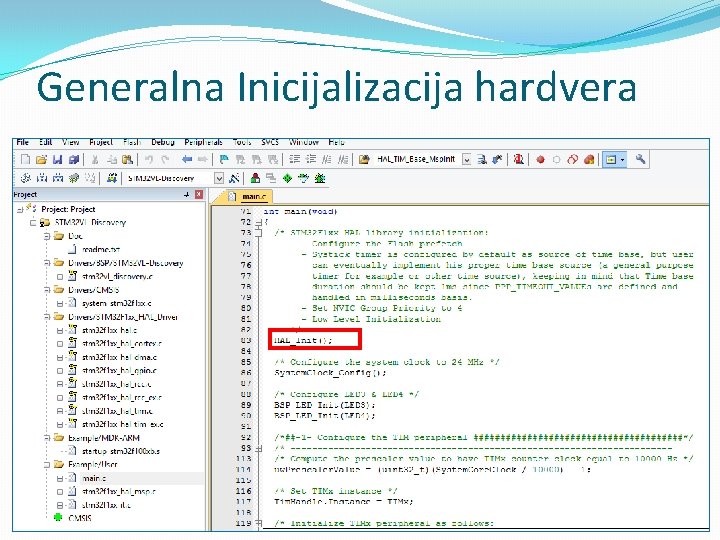Image resolution: width=720 pixels, height=540 pixels.
Task: Open the Edit menu
Action: click(x=45, y=142)
